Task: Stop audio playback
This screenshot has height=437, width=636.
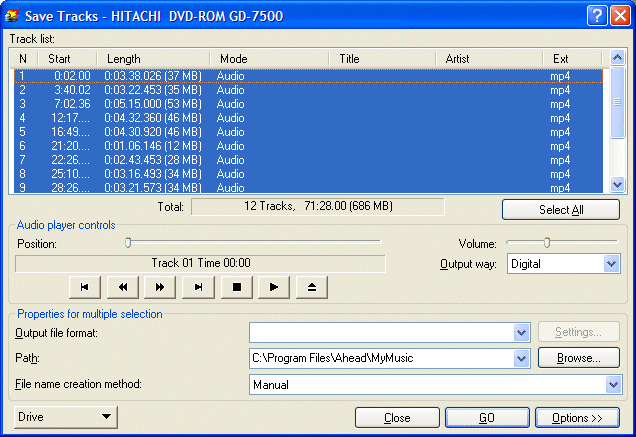Action: 236,287
